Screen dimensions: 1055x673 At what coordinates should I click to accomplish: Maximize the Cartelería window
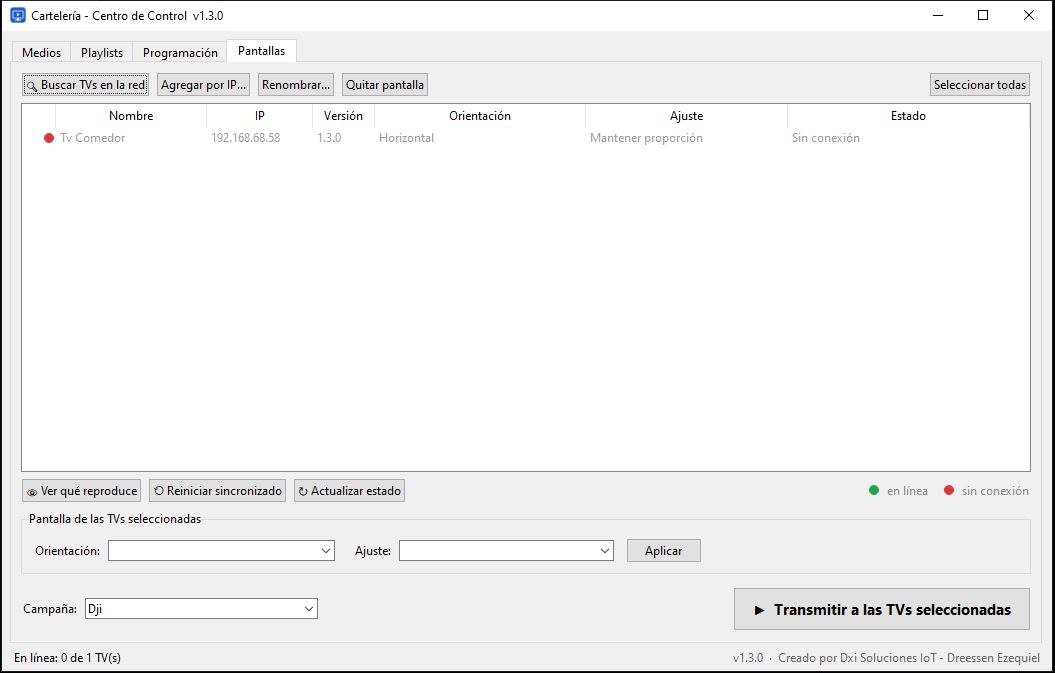tap(983, 15)
